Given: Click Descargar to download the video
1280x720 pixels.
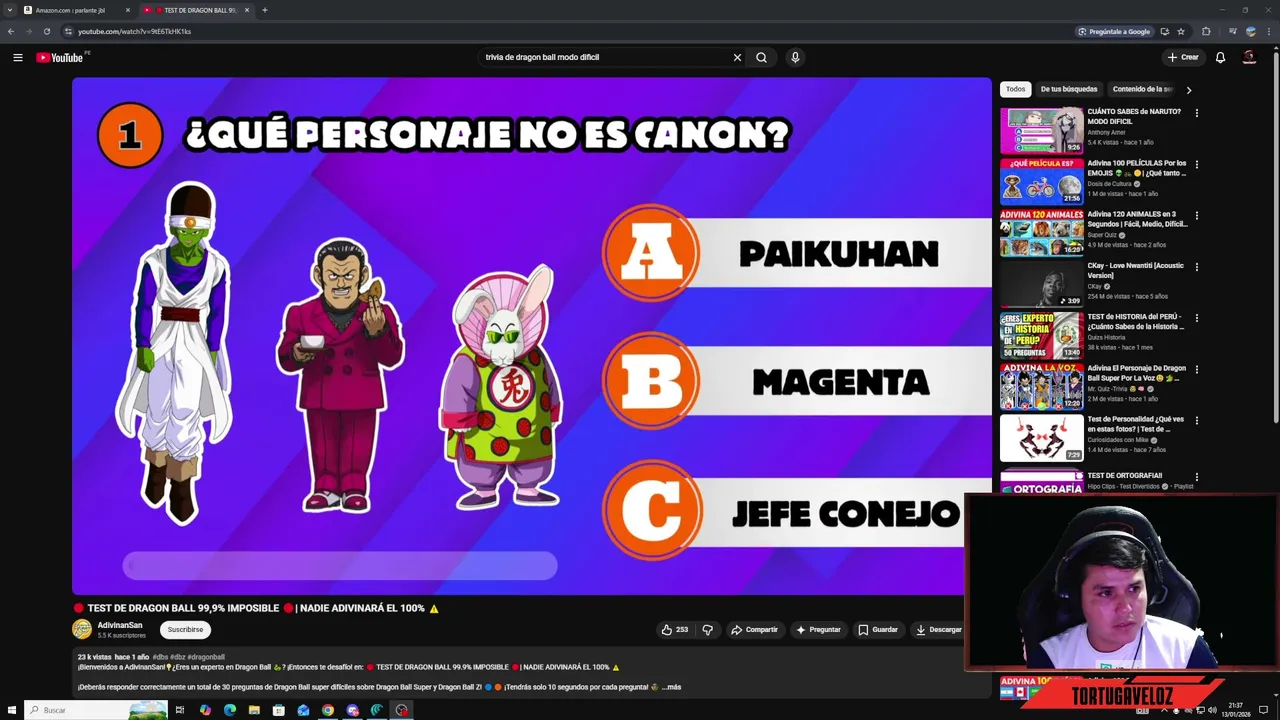Looking at the screenshot, I should point(938,629).
